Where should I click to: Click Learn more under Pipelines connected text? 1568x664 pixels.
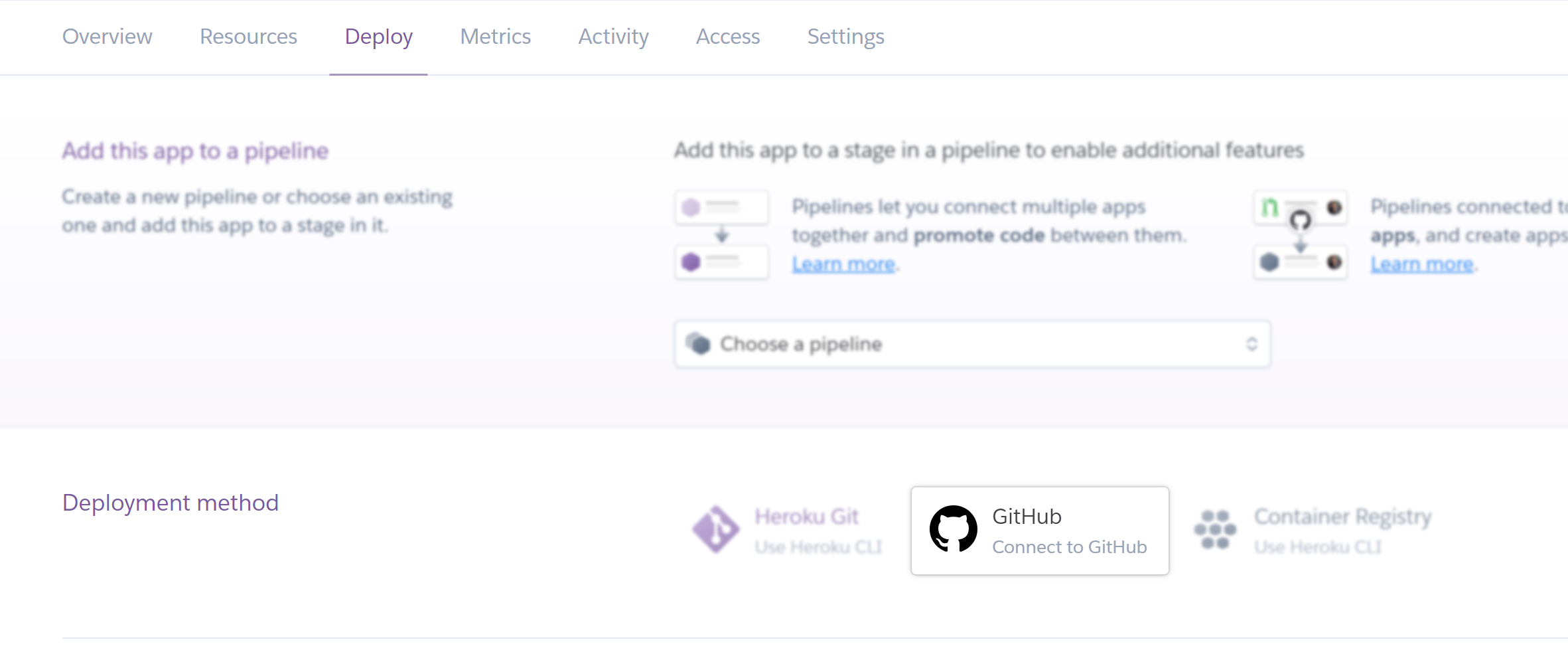[1422, 264]
